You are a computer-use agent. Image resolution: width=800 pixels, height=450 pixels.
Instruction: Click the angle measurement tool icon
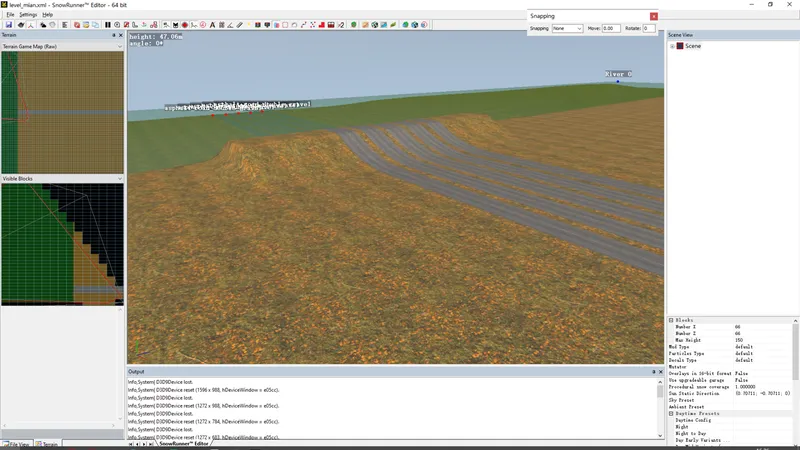[x=230, y=24]
